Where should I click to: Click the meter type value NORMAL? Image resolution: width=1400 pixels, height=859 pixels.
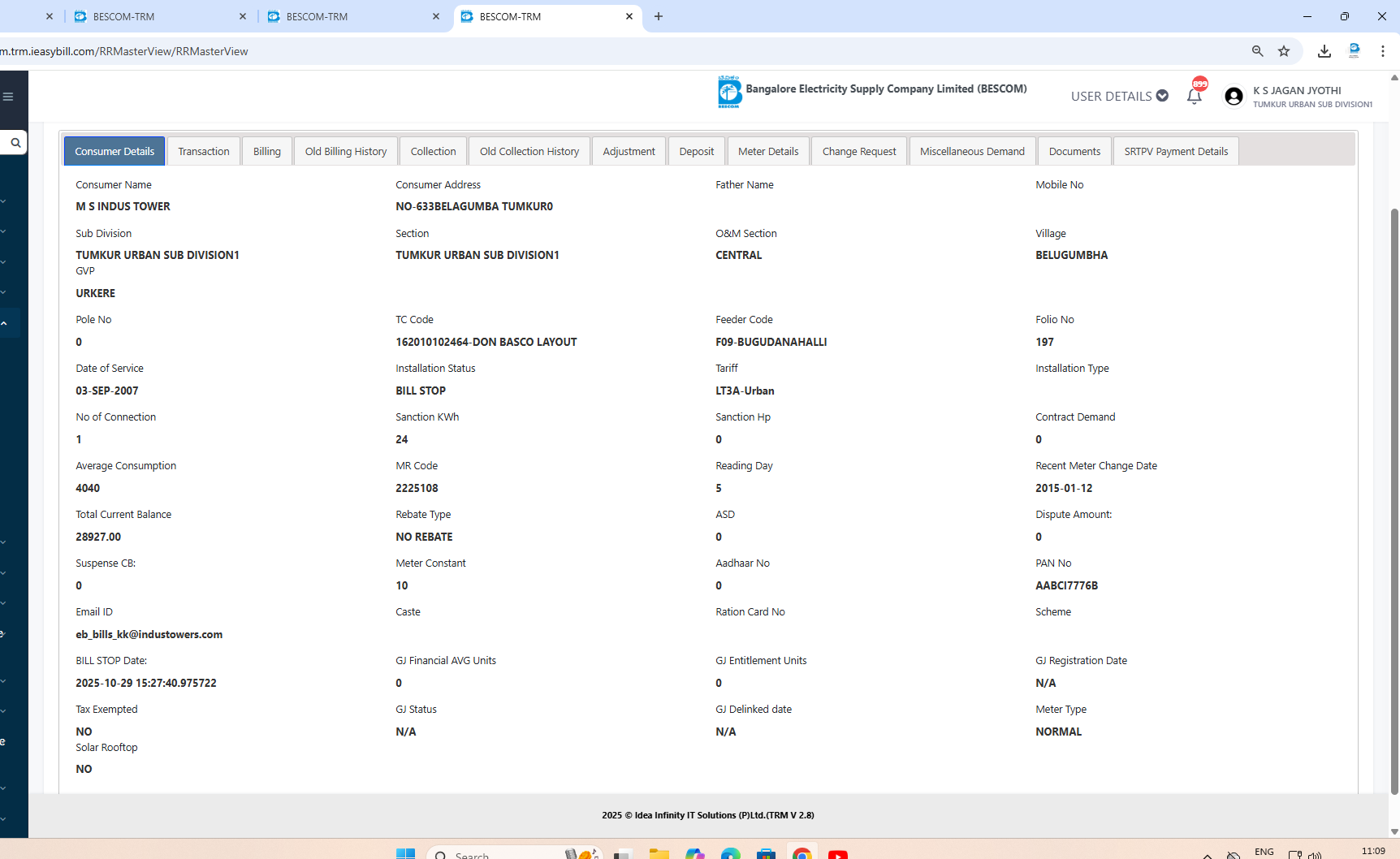(x=1059, y=732)
